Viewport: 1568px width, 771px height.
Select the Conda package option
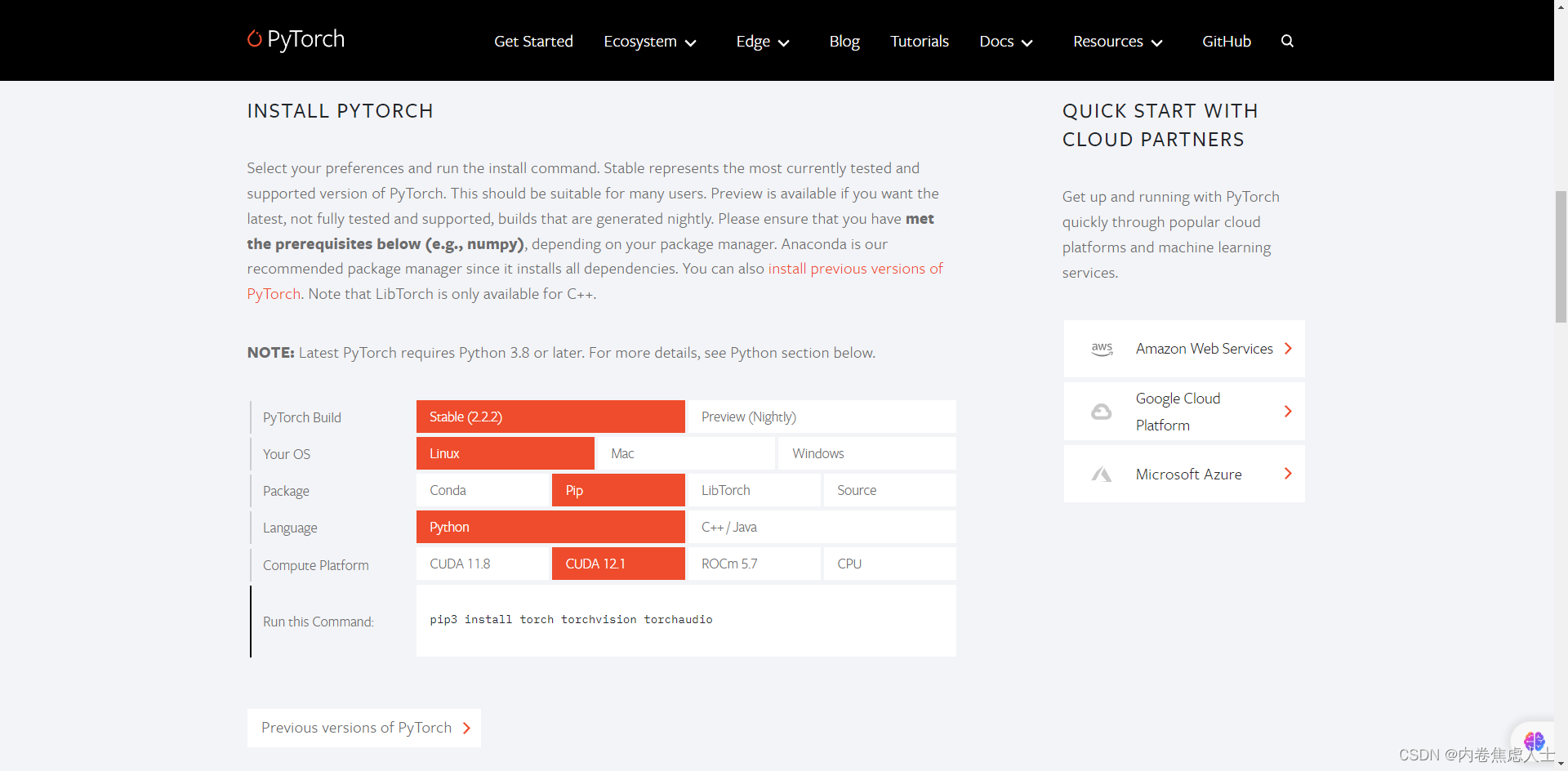tap(483, 490)
